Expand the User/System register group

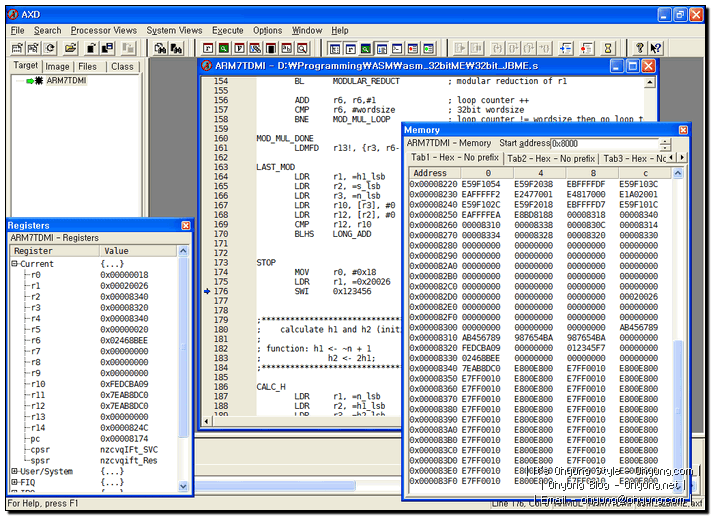point(15,471)
